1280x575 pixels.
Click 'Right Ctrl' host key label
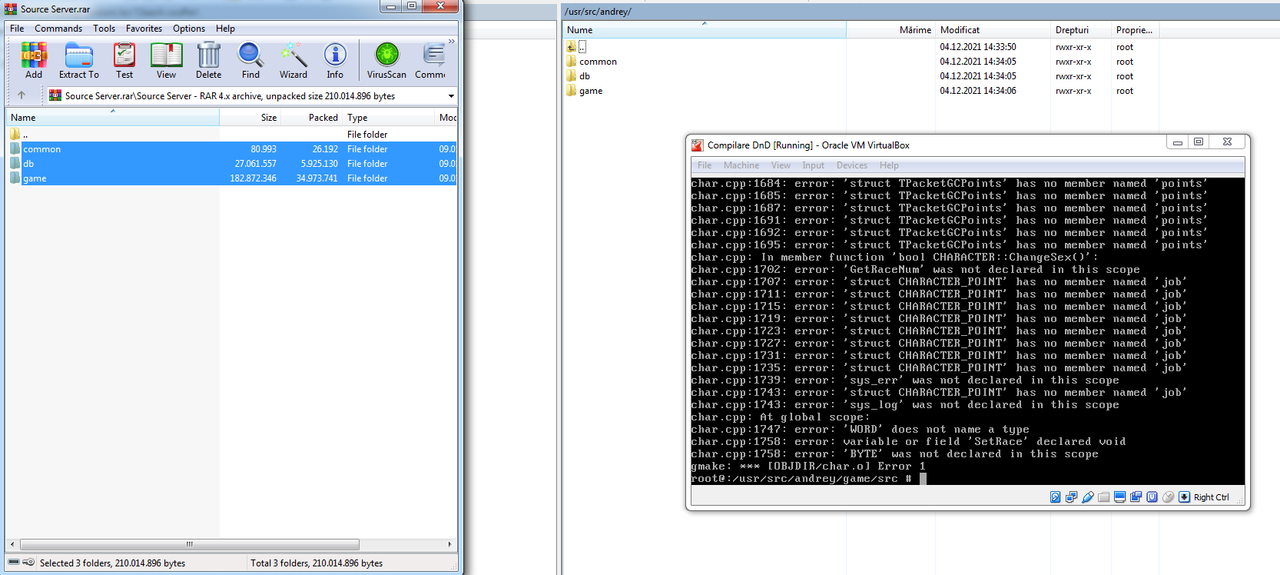coord(1211,497)
